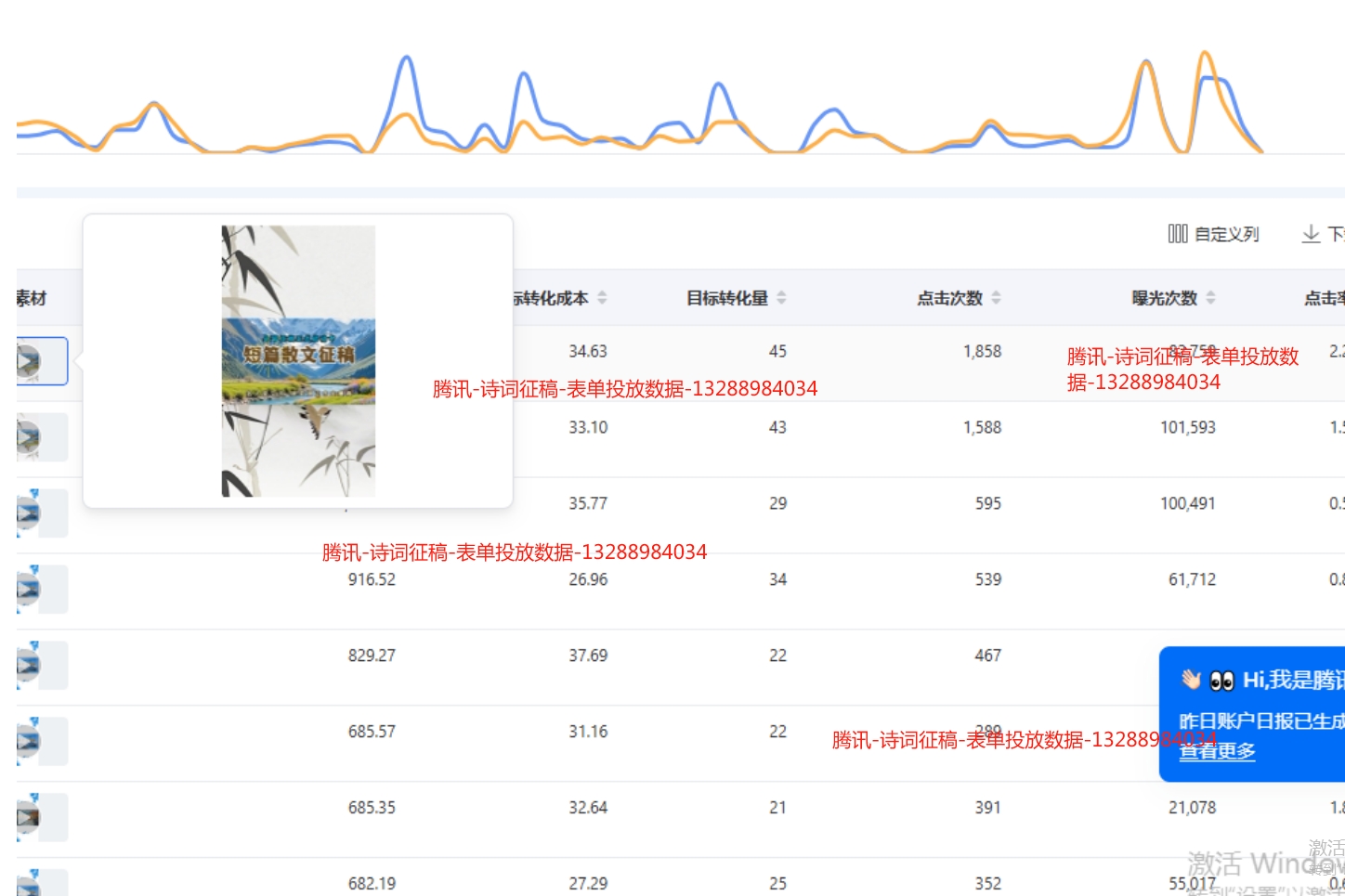Select thumbnail in the 829.27 row
This screenshot has height=896, width=1345.
(x=30, y=666)
